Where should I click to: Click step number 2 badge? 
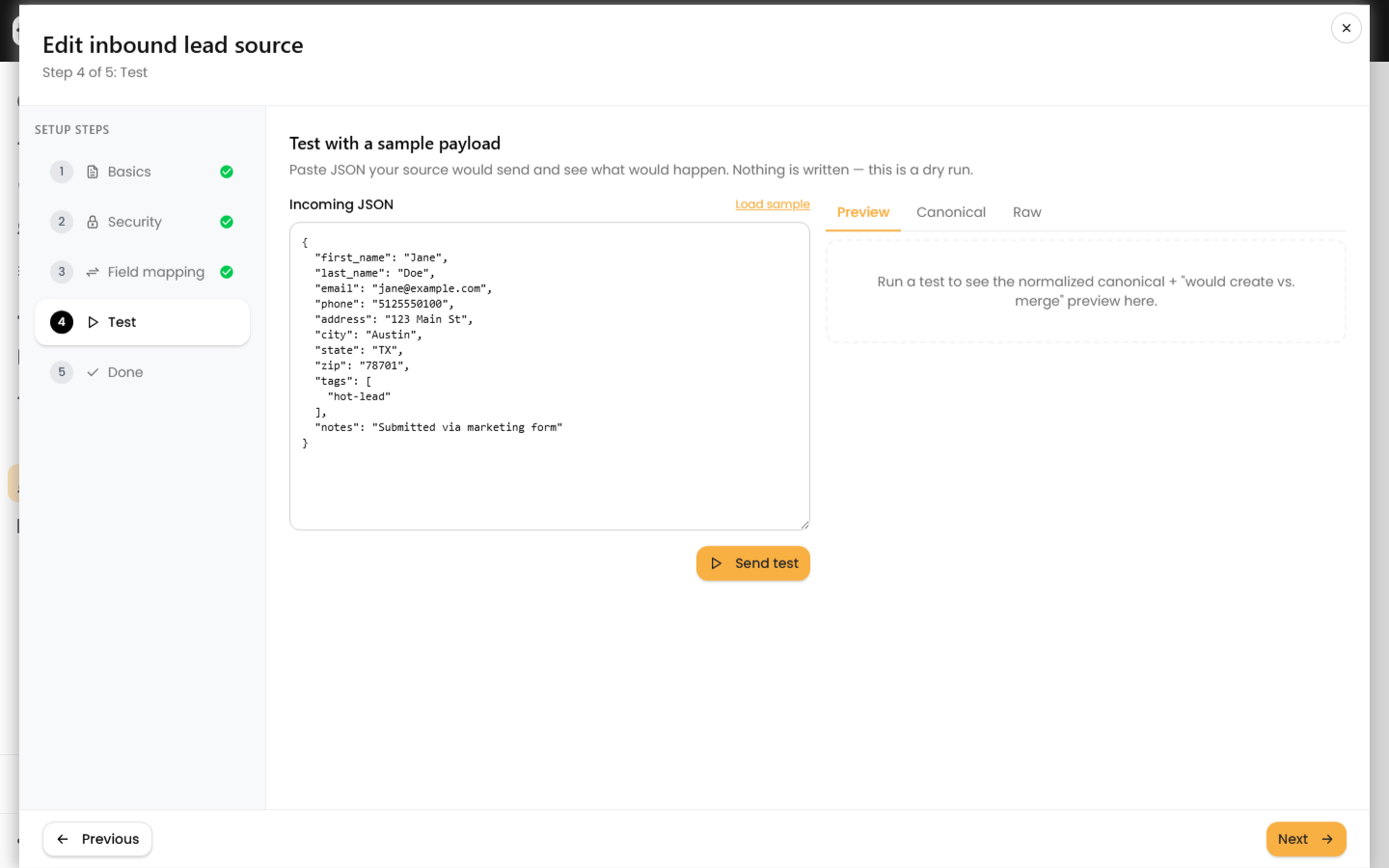coord(62,222)
